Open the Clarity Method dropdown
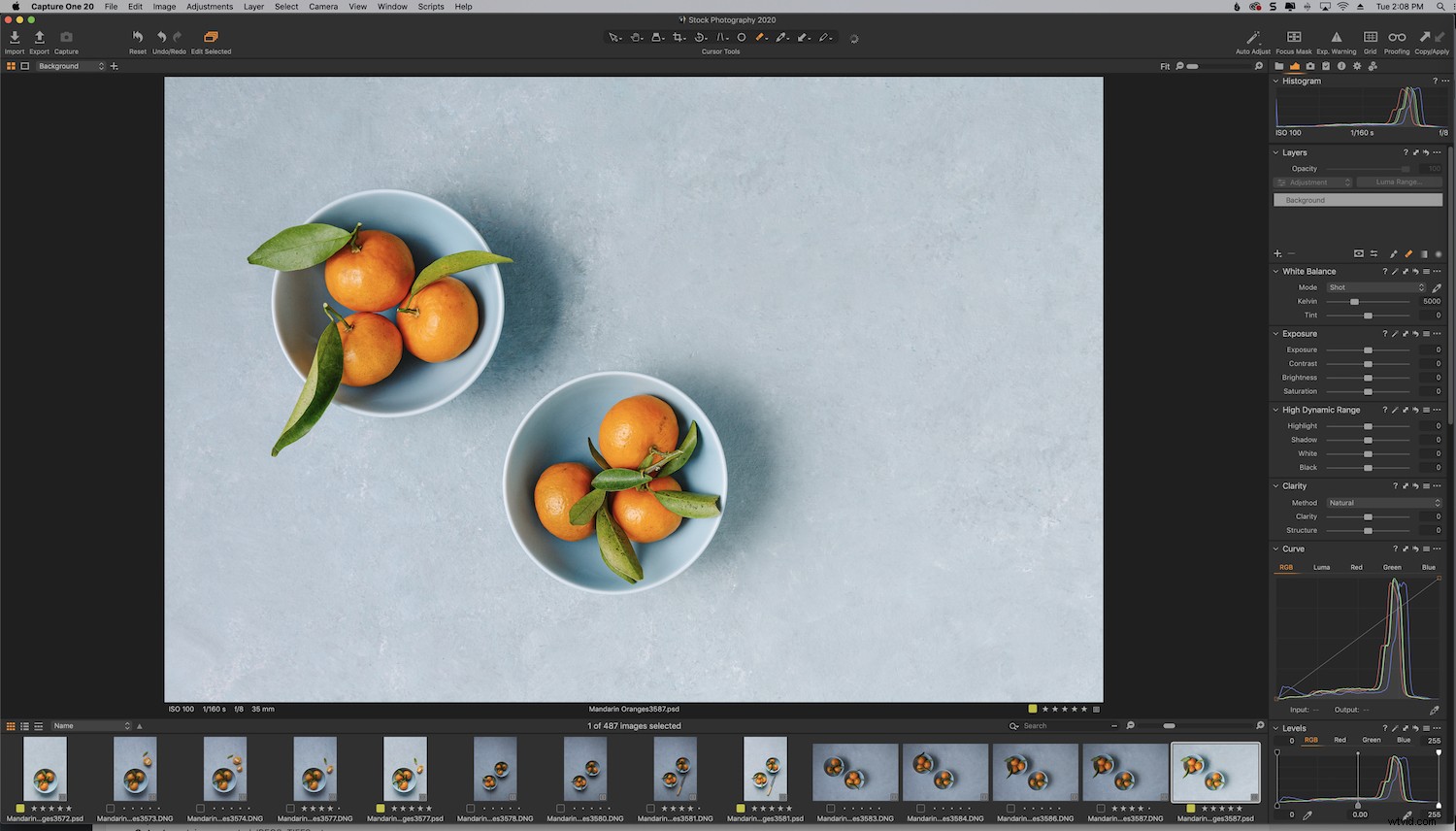This screenshot has height=831, width=1456. 1382,502
